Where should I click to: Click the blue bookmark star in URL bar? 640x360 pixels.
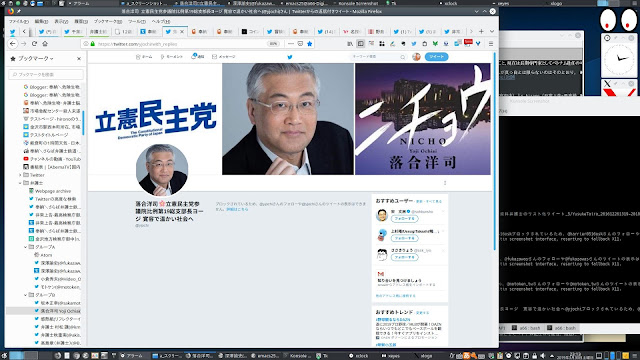click(310, 44)
